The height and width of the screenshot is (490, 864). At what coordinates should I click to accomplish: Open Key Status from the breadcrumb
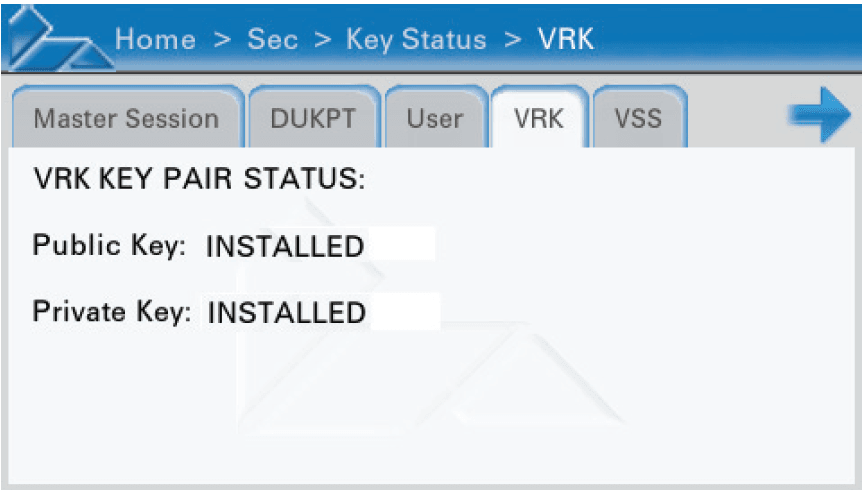coord(416,40)
